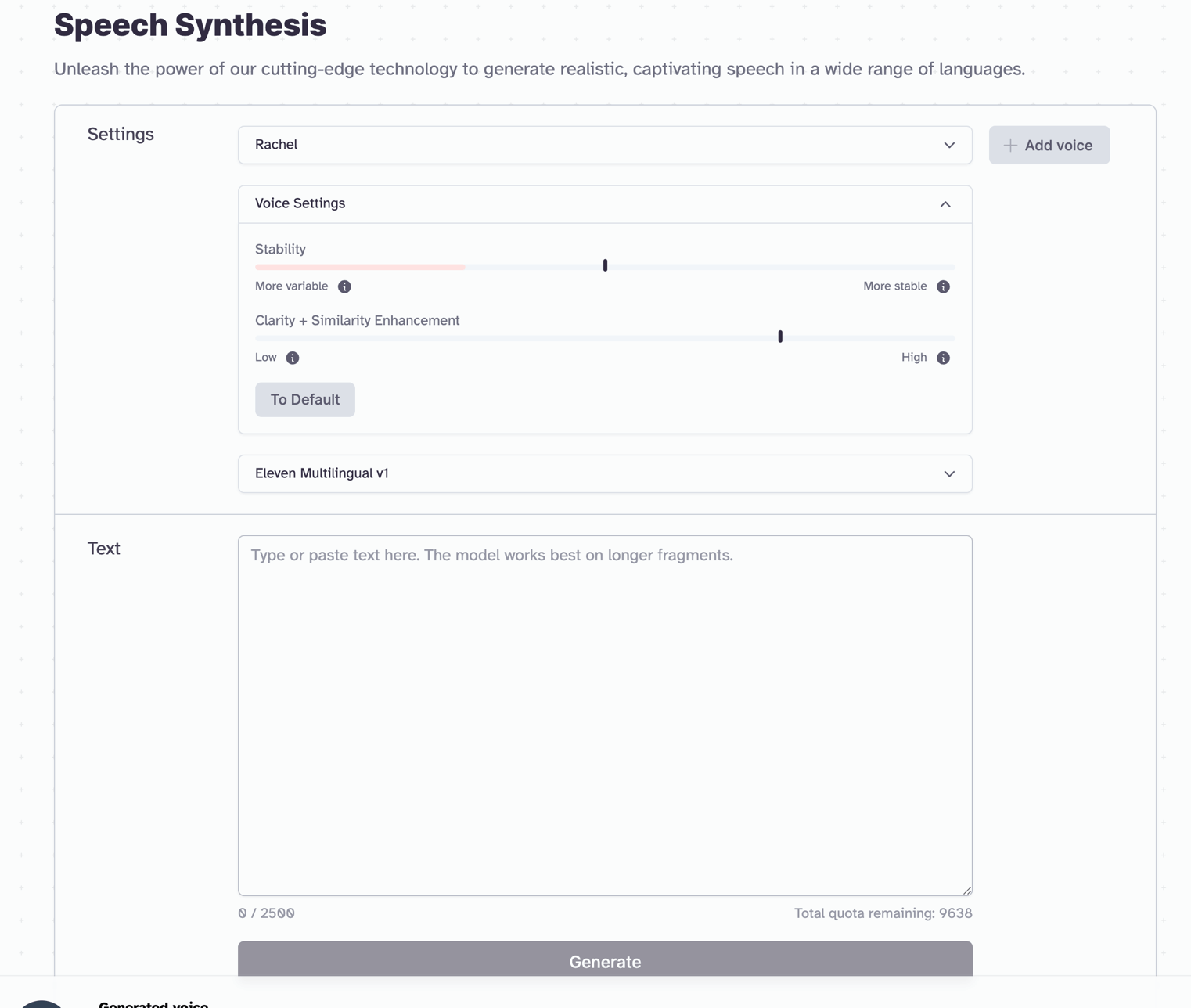The width and height of the screenshot is (1191, 1008).
Task: Collapse the Voice Settings panel
Action: tap(604, 204)
